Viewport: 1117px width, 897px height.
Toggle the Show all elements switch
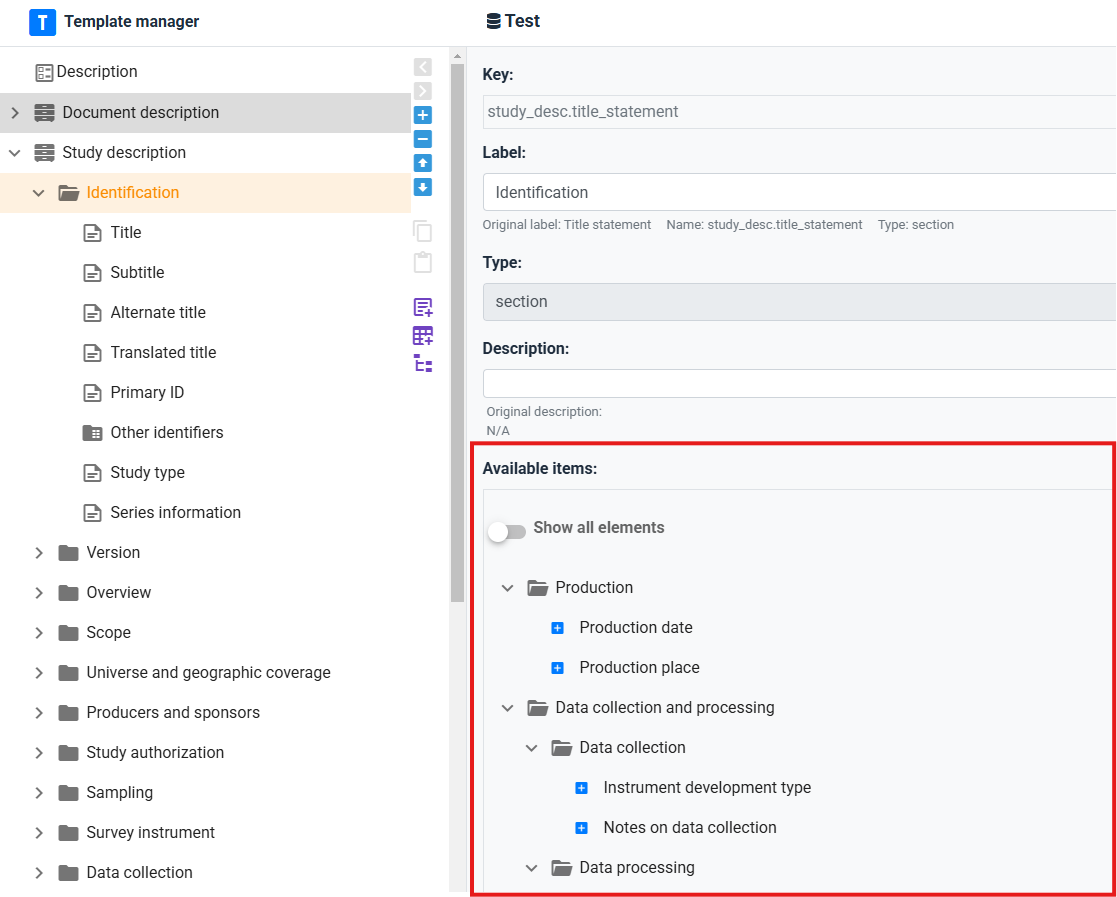pos(507,531)
